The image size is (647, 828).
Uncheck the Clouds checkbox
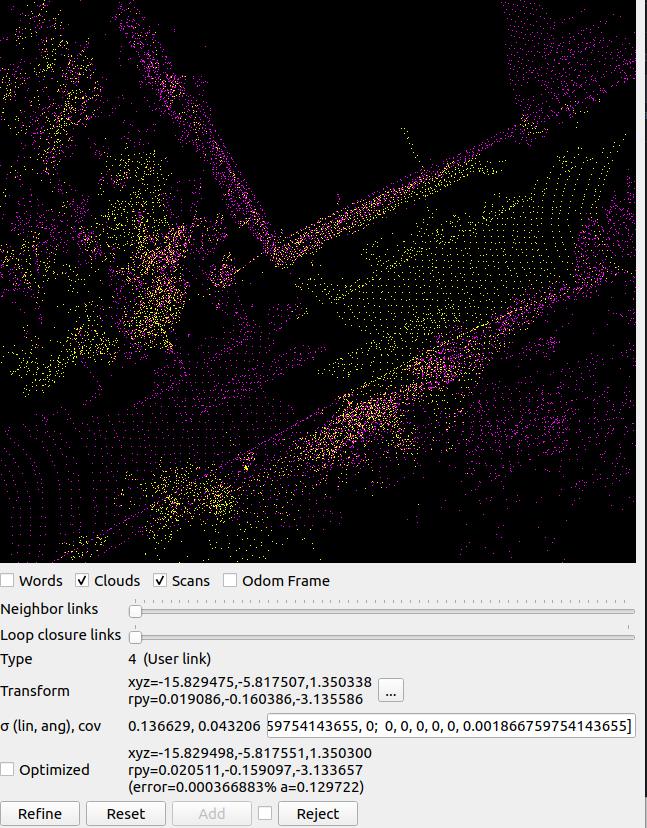pyautogui.click(x=83, y=581)
